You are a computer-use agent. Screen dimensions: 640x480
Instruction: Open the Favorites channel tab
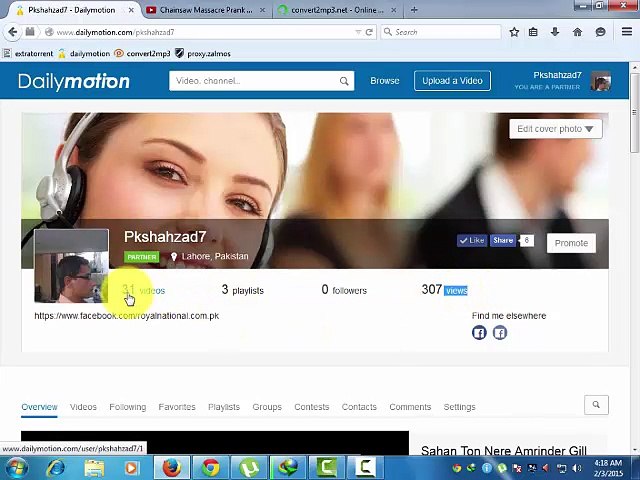pos(177,407)
